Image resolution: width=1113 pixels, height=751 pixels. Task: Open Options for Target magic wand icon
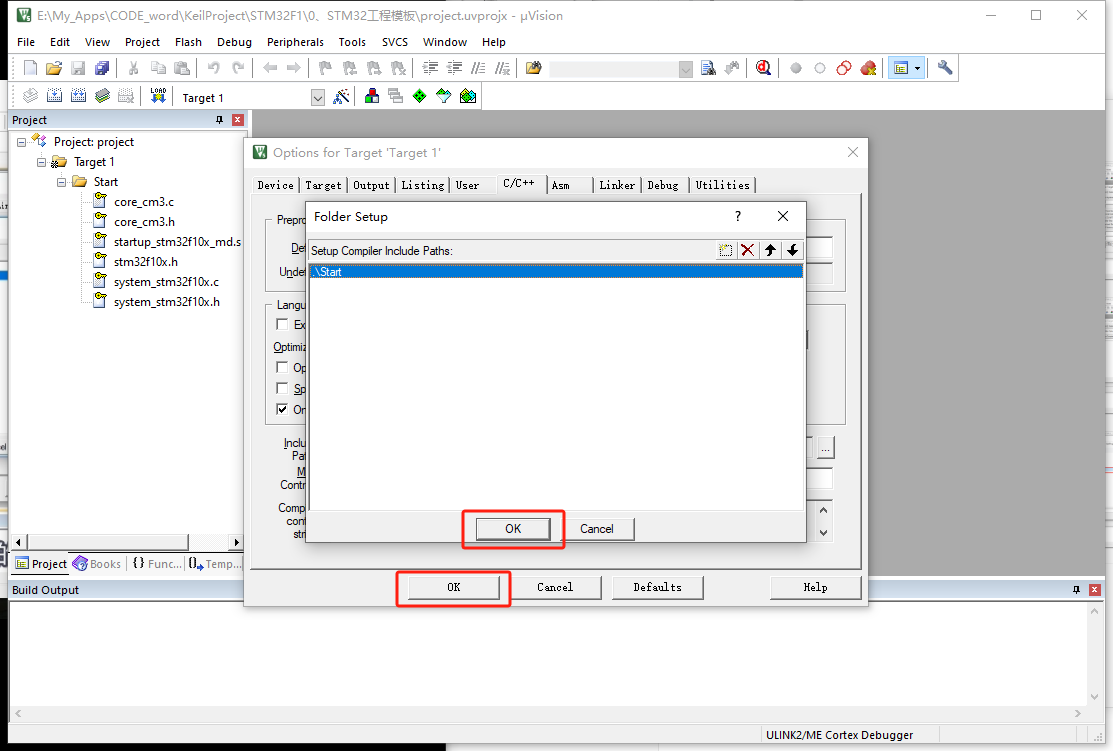coord(341,97)
